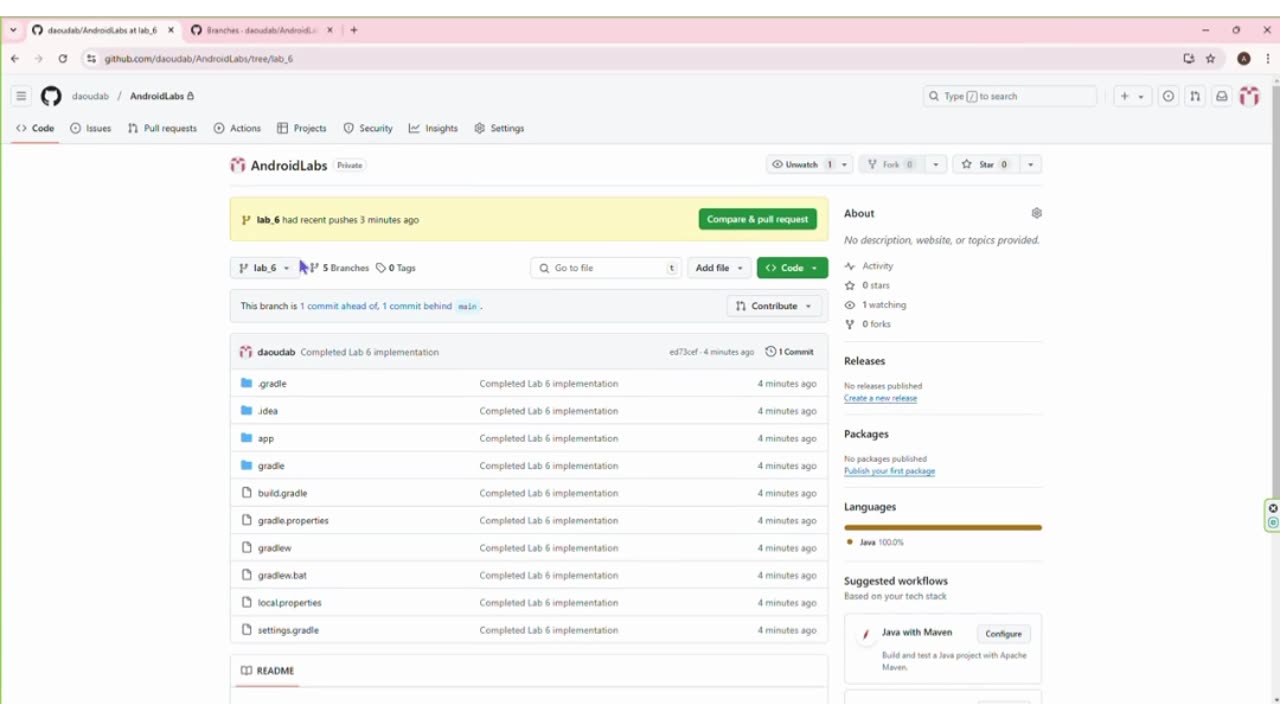1280x720 pixels.
Task: Open the Add file dropdown
Action: [720, 268]
